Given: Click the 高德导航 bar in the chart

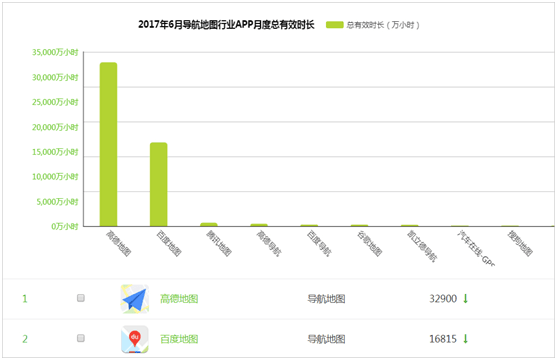Looking at the screenshot, I should [x=259, y=225].
